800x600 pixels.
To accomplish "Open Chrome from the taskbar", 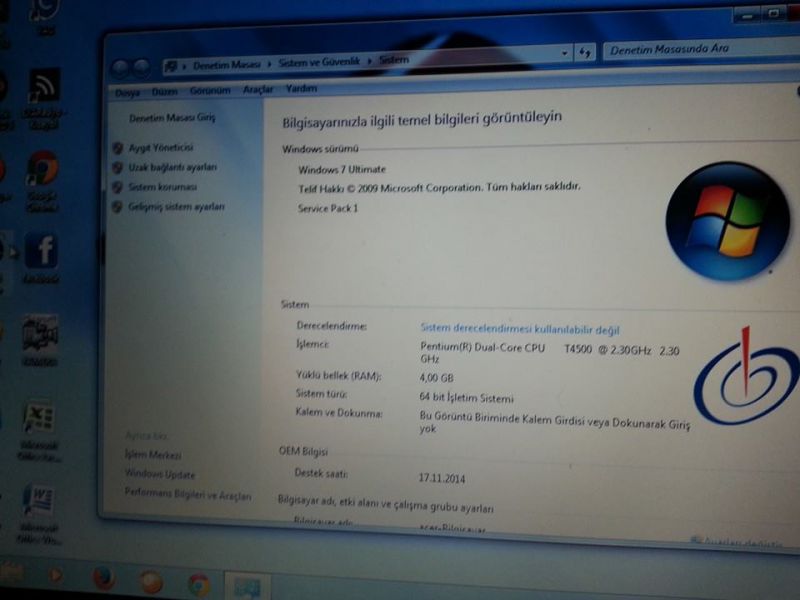I will (199, 584).
